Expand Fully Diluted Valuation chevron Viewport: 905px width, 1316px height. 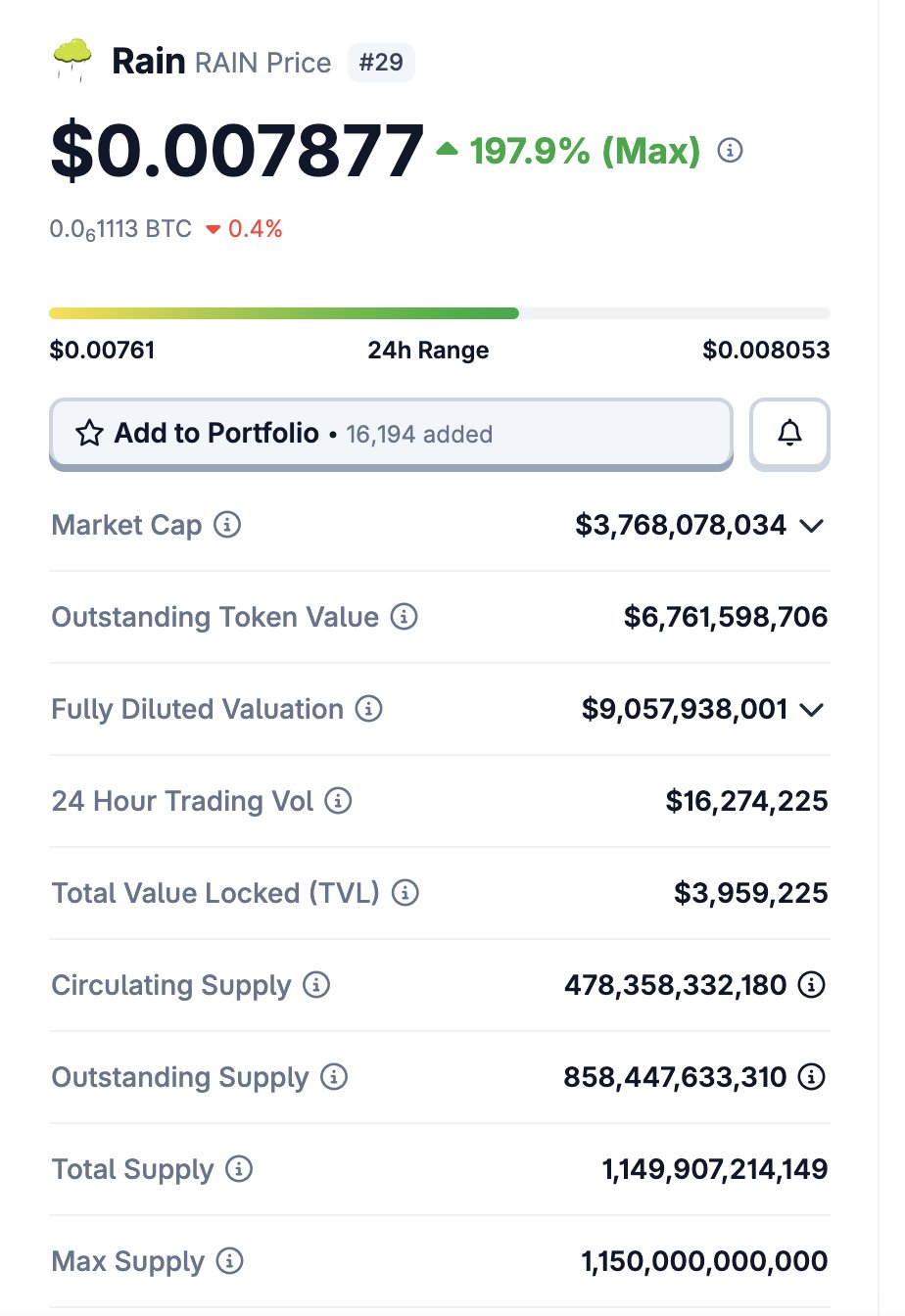coord(811,710)
